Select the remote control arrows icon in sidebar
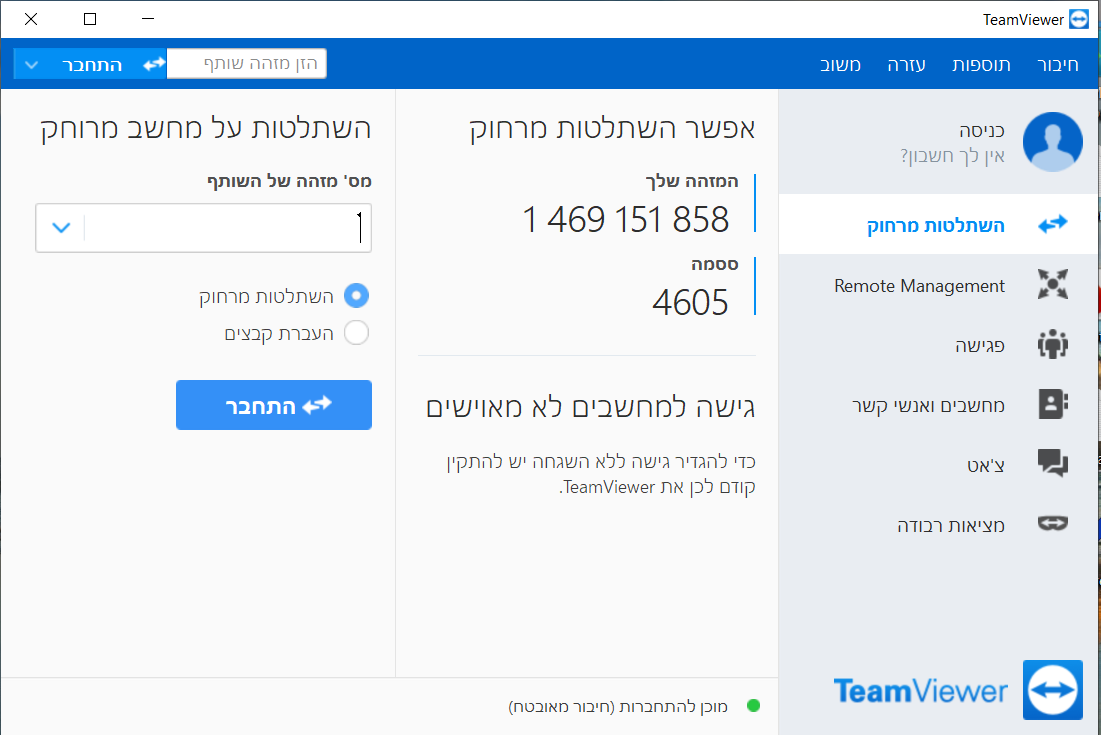Viewport: 1101px width, 735px height. tap(1053, 225)
